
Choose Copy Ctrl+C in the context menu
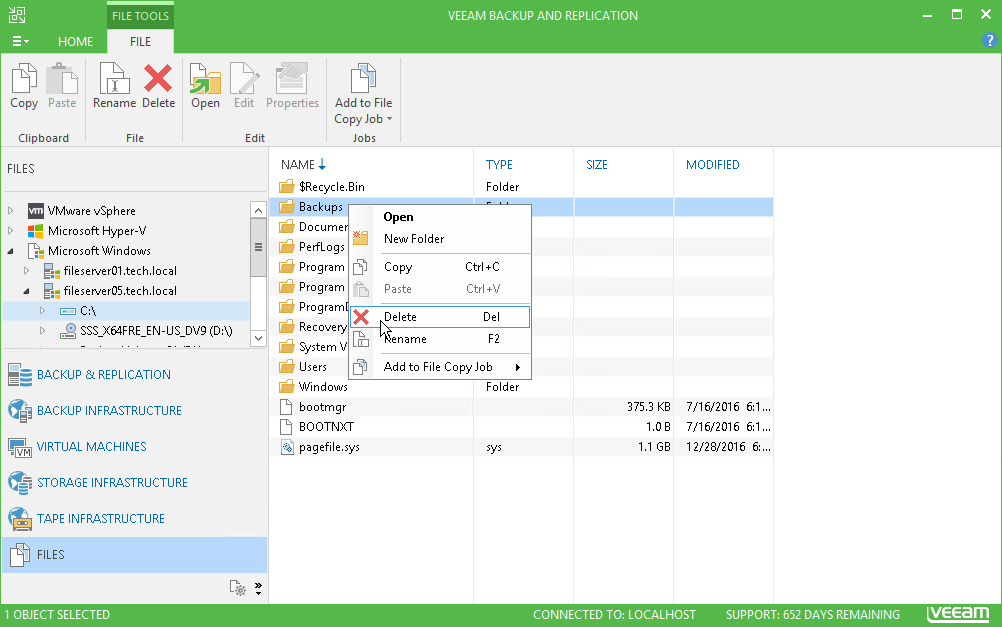(x=440, y=267)
